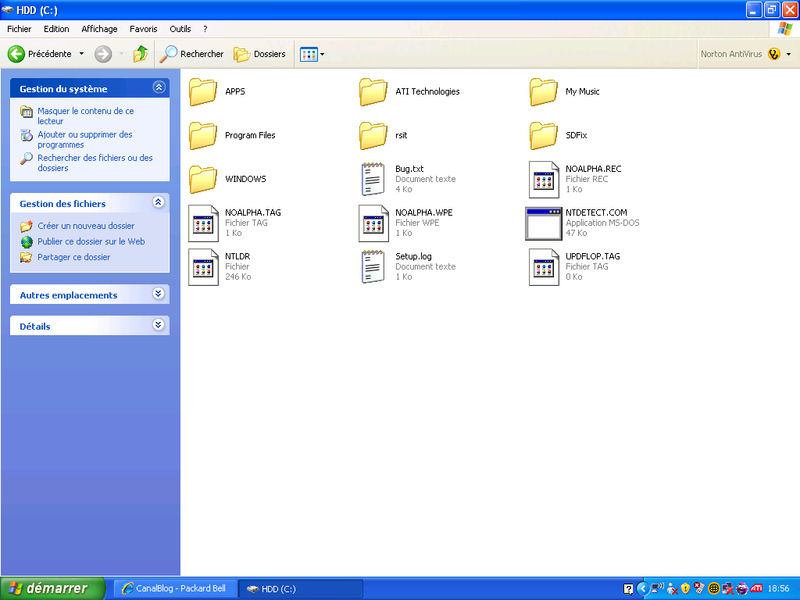Switch to CanalBlog - Packard Bell taskbar window
This screenshot has width=800, height=600.
[173, 588]
